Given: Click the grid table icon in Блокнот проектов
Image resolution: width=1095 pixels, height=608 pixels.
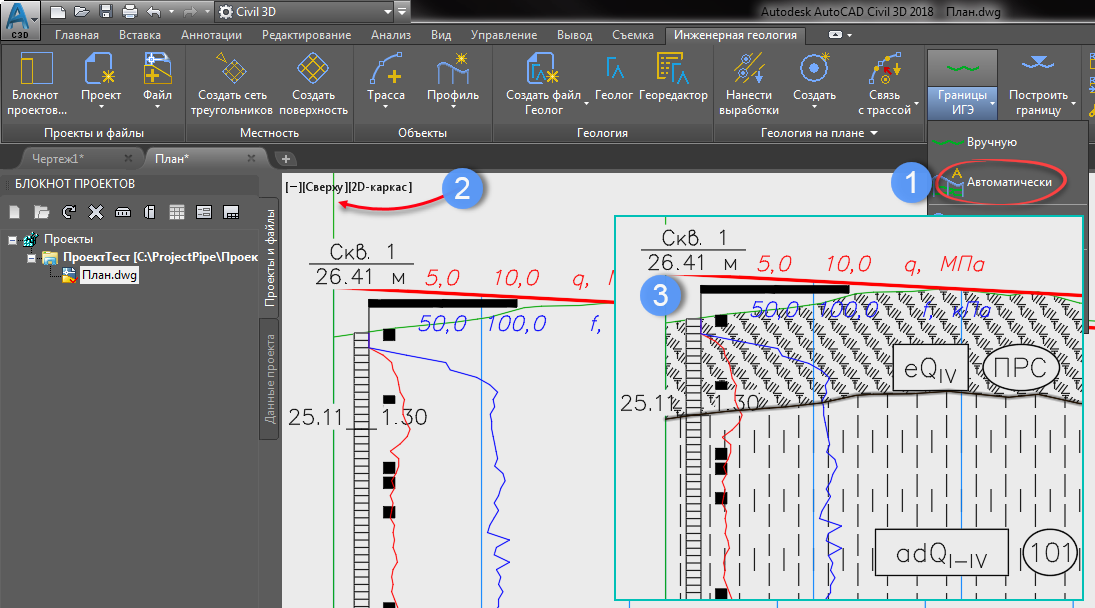Looking at the screenshot, I should pyautogui.click(x=177, y=212).
